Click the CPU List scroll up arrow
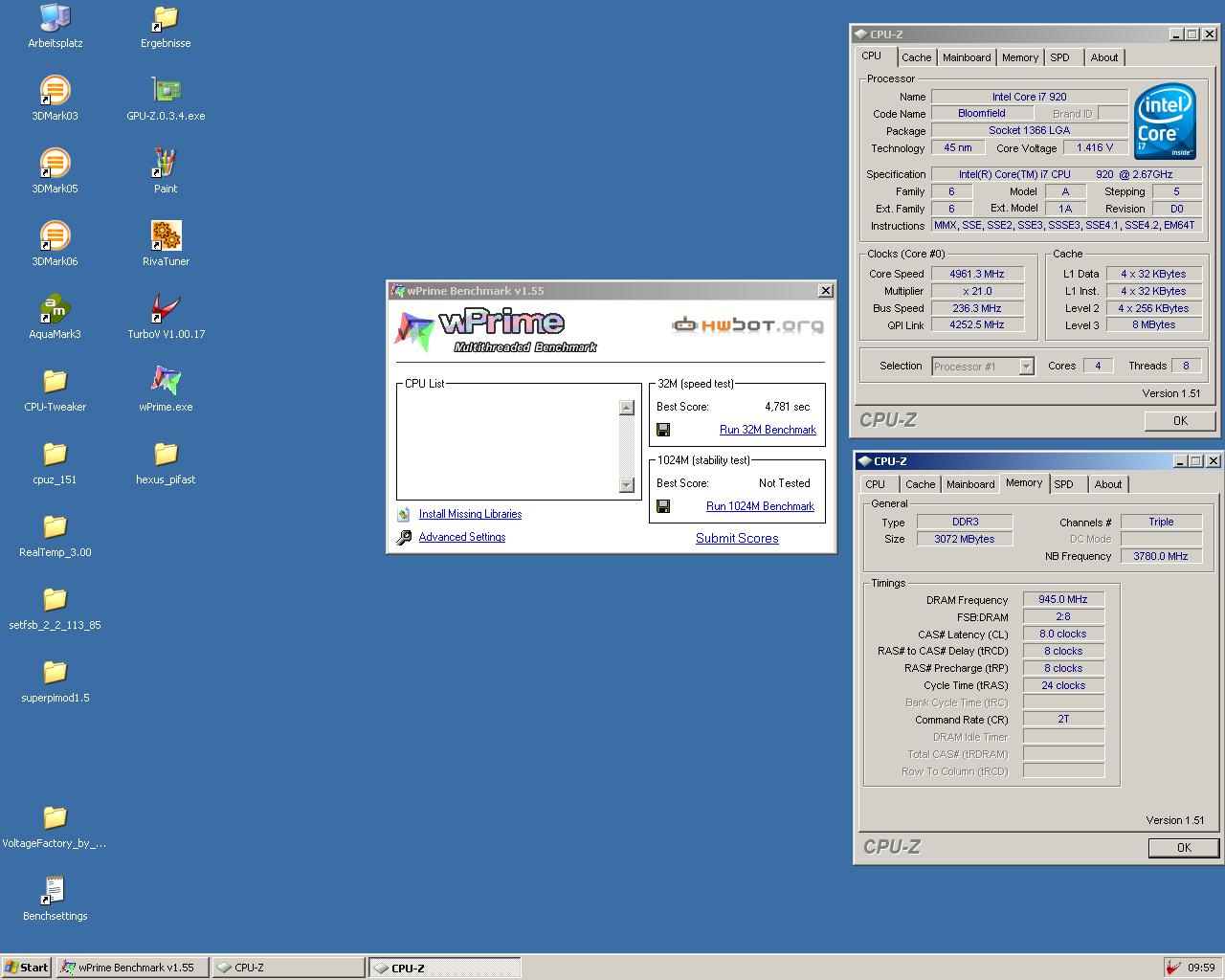 (627, 408)
